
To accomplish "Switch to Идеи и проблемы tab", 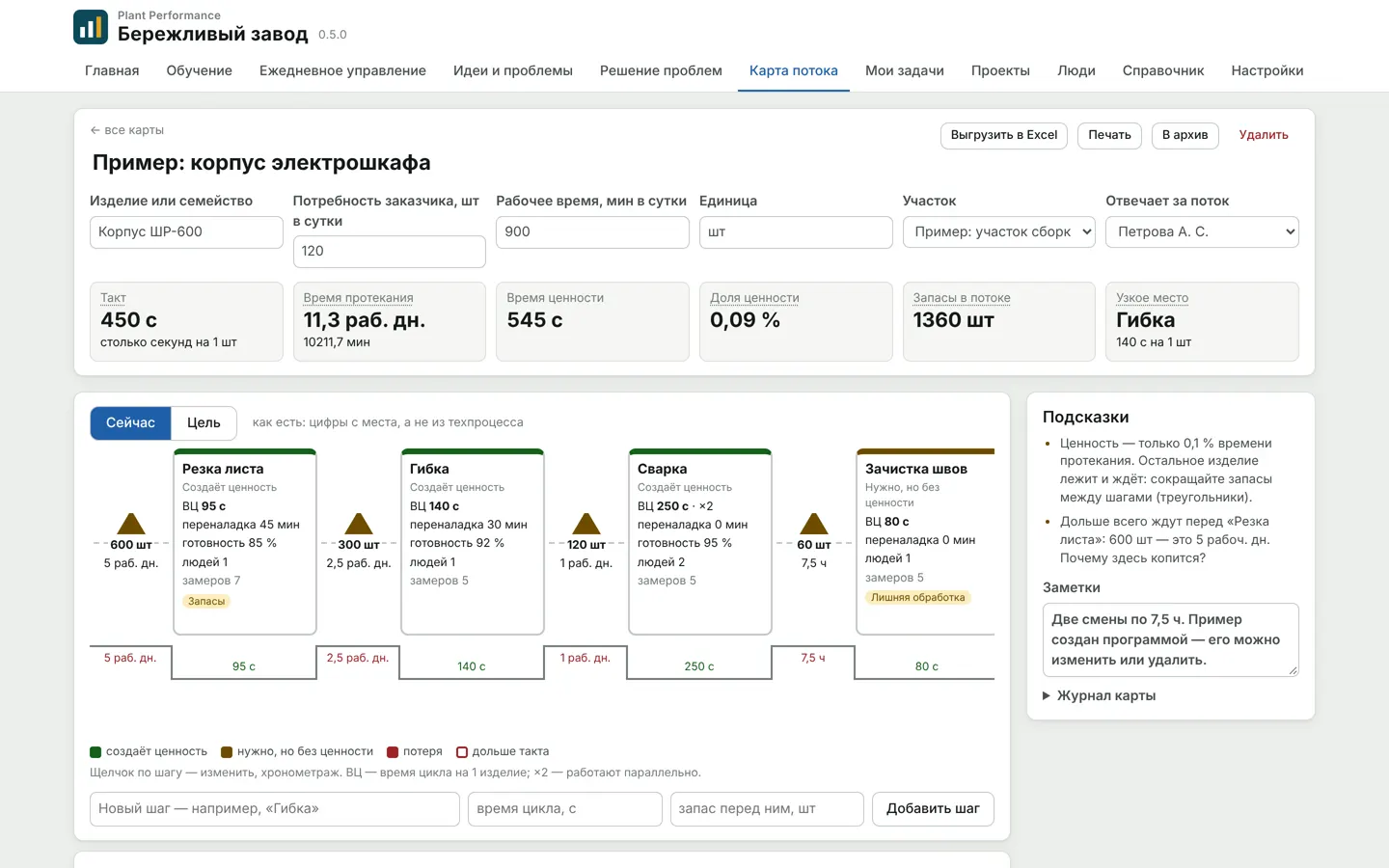I will tap(513, 70).
